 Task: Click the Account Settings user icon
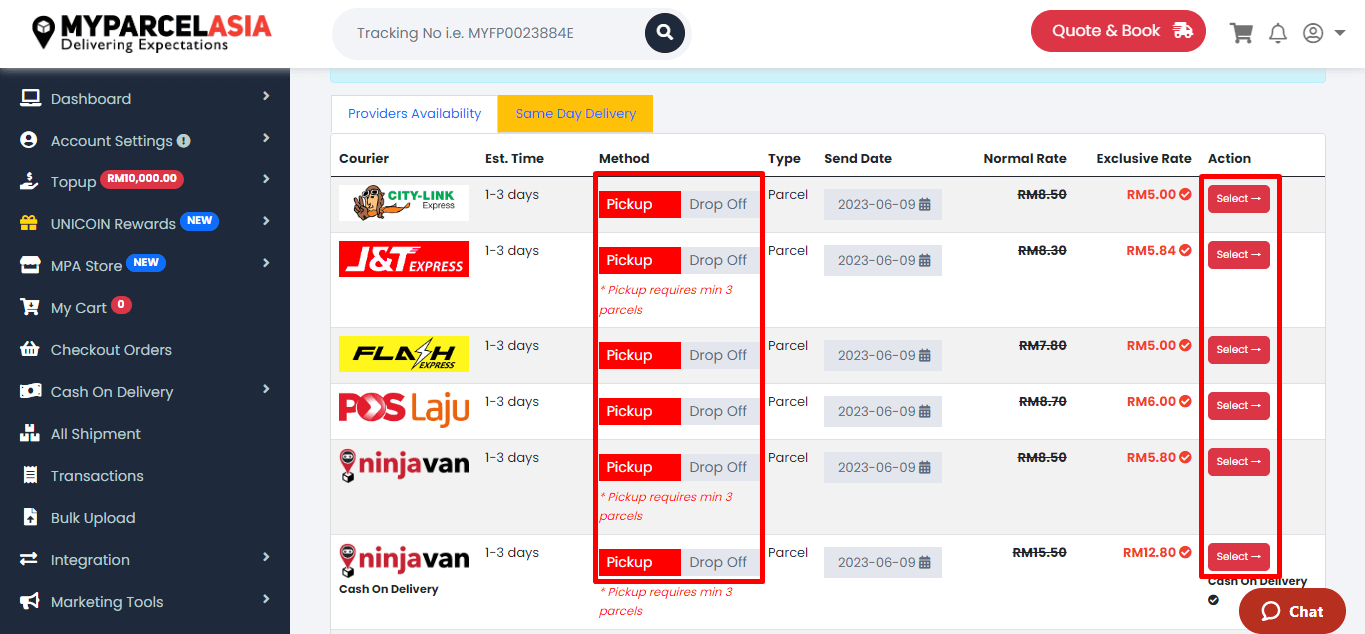pos(29,140)
